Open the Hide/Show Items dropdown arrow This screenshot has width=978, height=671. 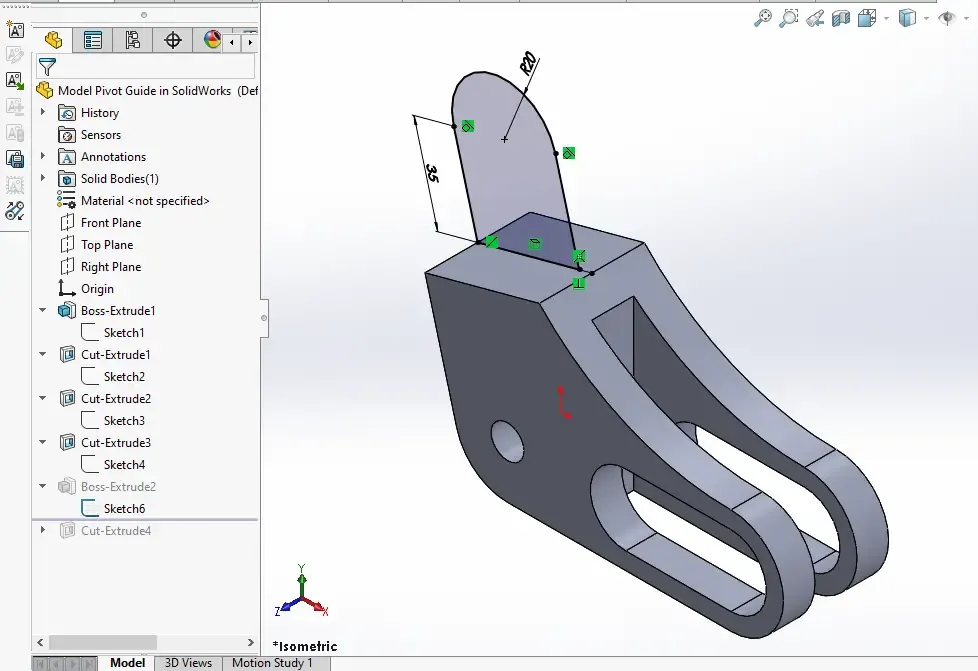(966, 19)
